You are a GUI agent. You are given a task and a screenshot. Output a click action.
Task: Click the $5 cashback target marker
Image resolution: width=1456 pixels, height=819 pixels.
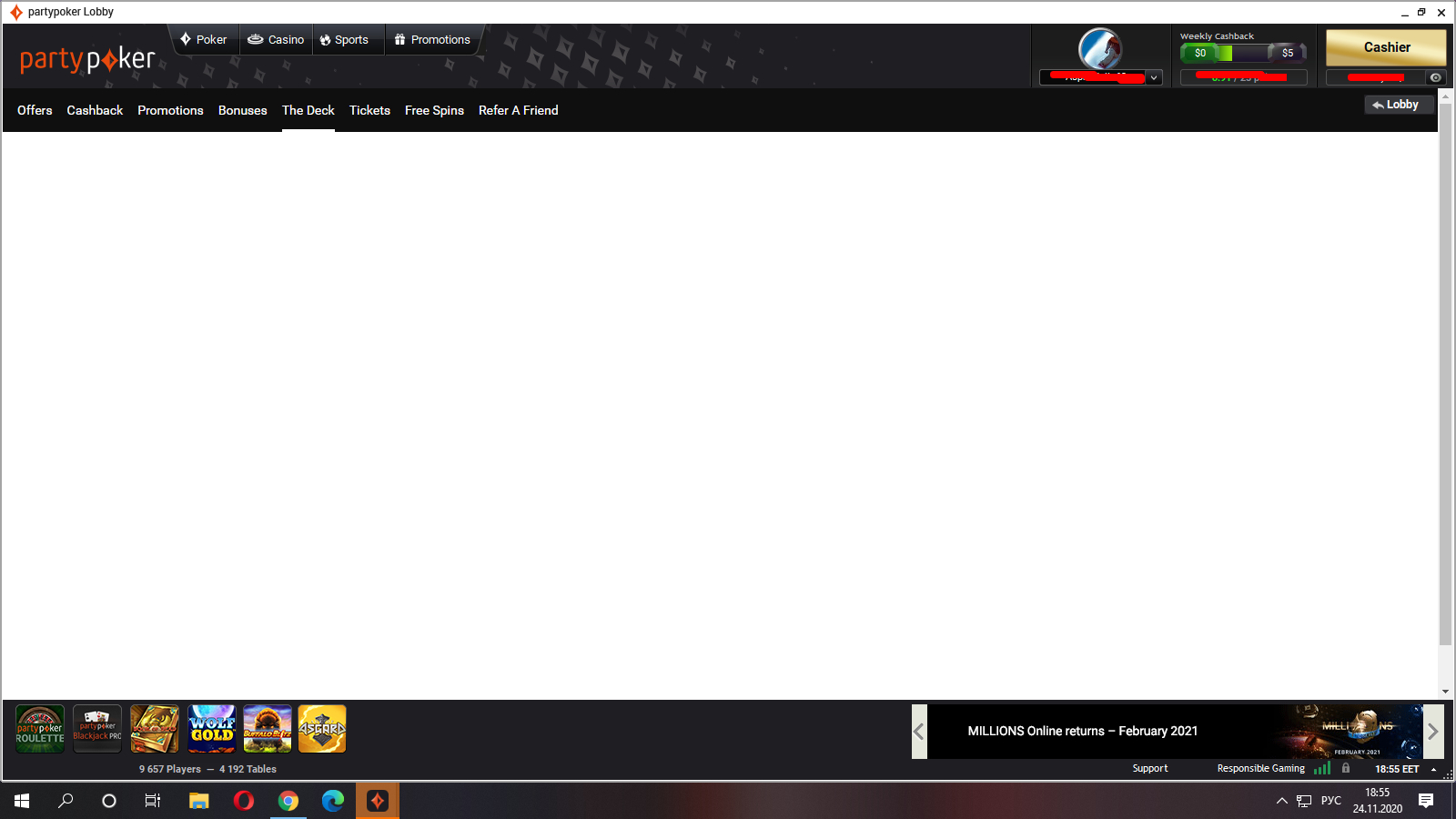point(1288,53)
